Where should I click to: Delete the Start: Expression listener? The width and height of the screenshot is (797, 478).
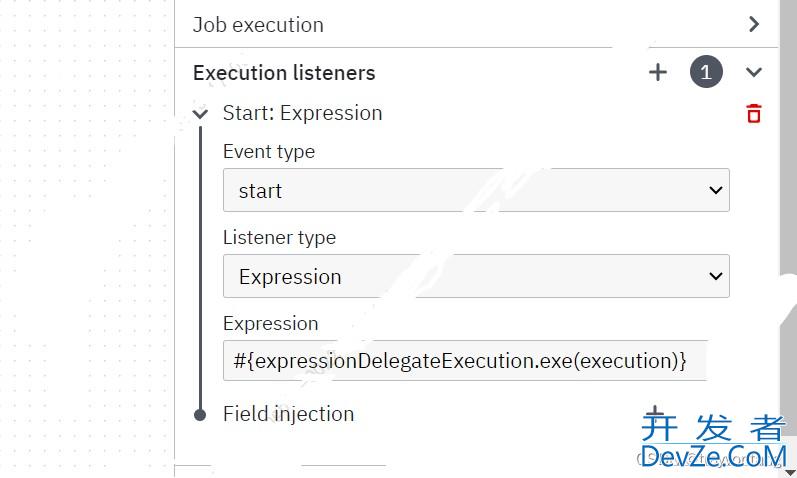(753, 113)
